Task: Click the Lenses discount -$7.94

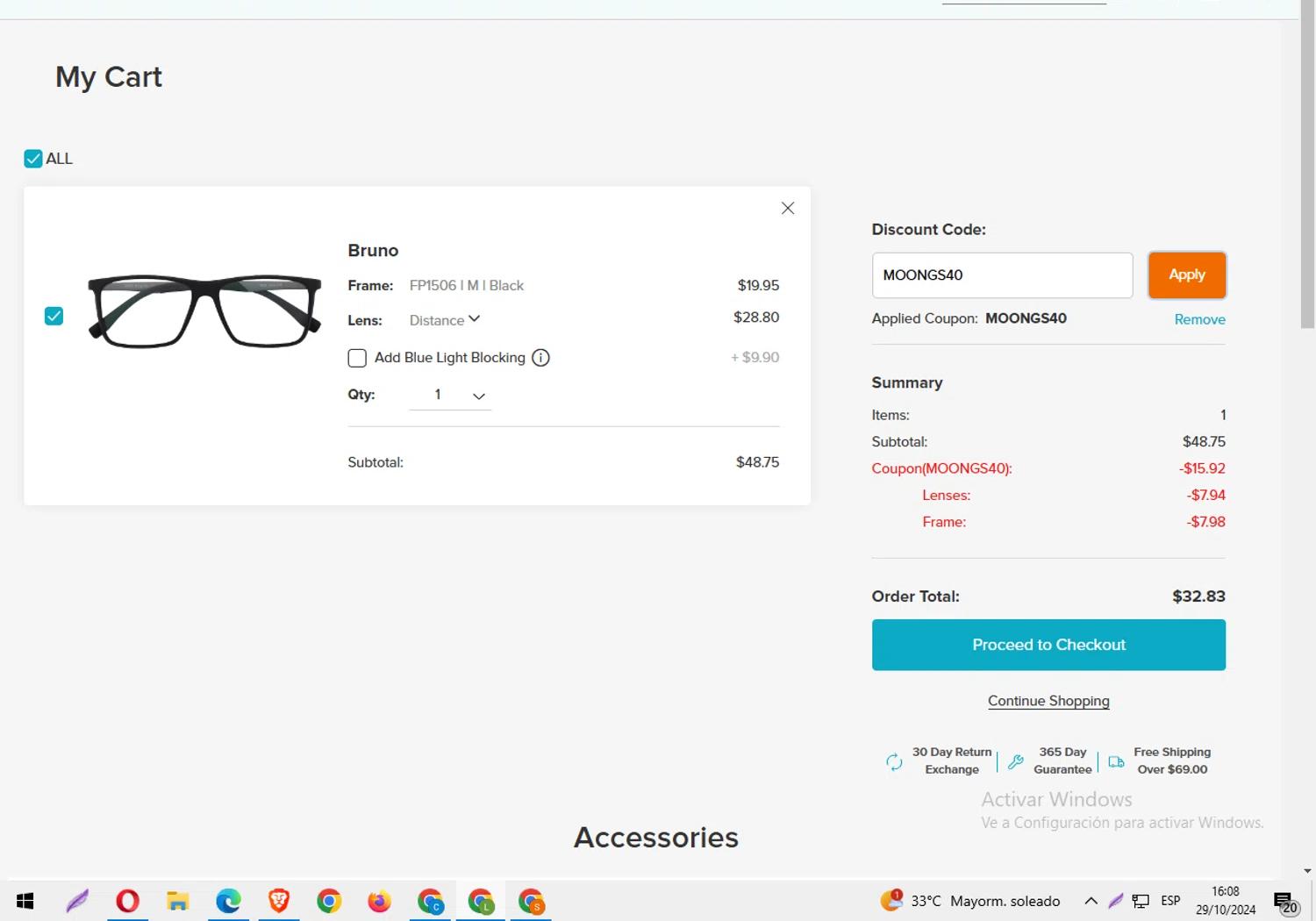Action: pos(1206,496)
